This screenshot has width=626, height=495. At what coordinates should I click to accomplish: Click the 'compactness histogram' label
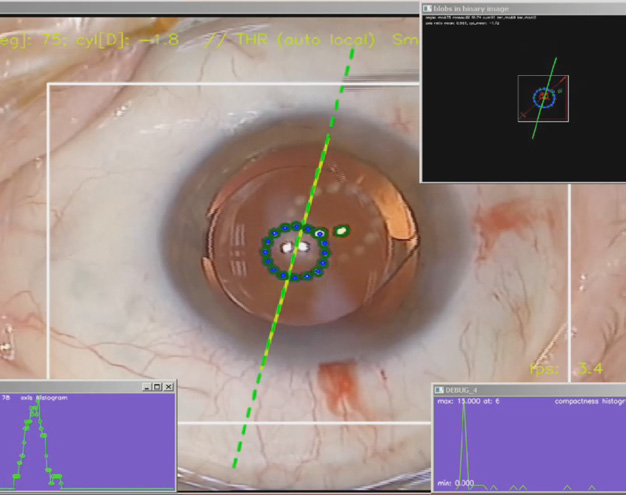(588, 402)
